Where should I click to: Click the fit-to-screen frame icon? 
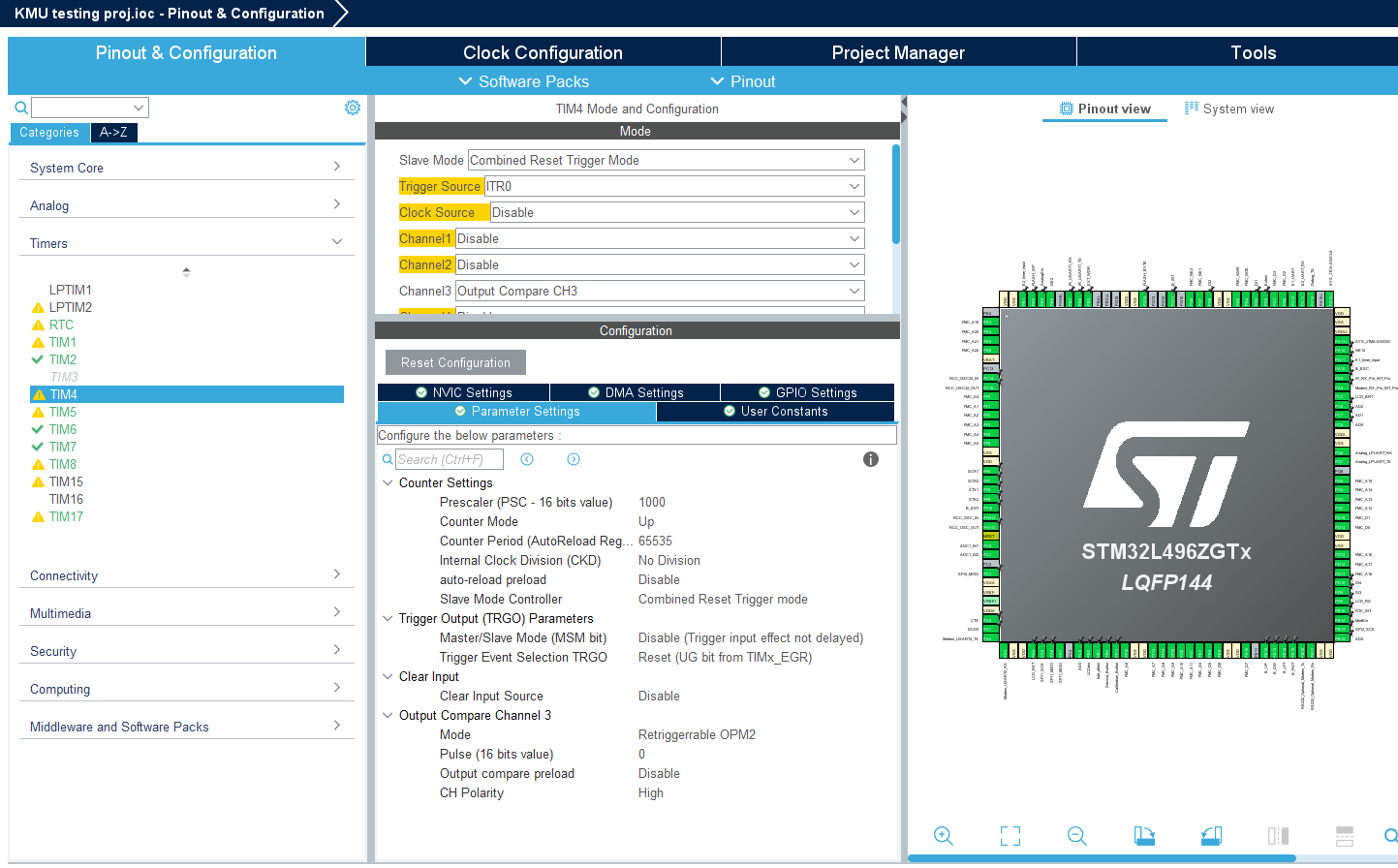pos(1010,836)
